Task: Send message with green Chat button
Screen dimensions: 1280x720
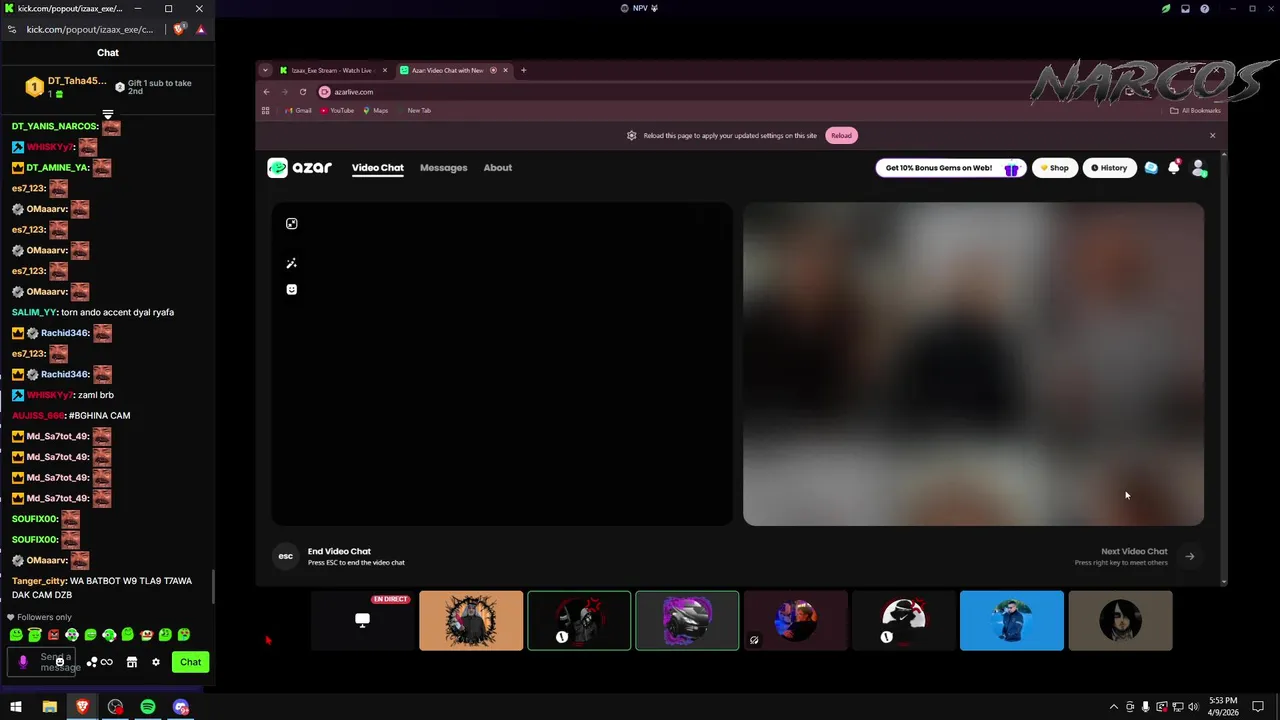Action: (190, 662)
